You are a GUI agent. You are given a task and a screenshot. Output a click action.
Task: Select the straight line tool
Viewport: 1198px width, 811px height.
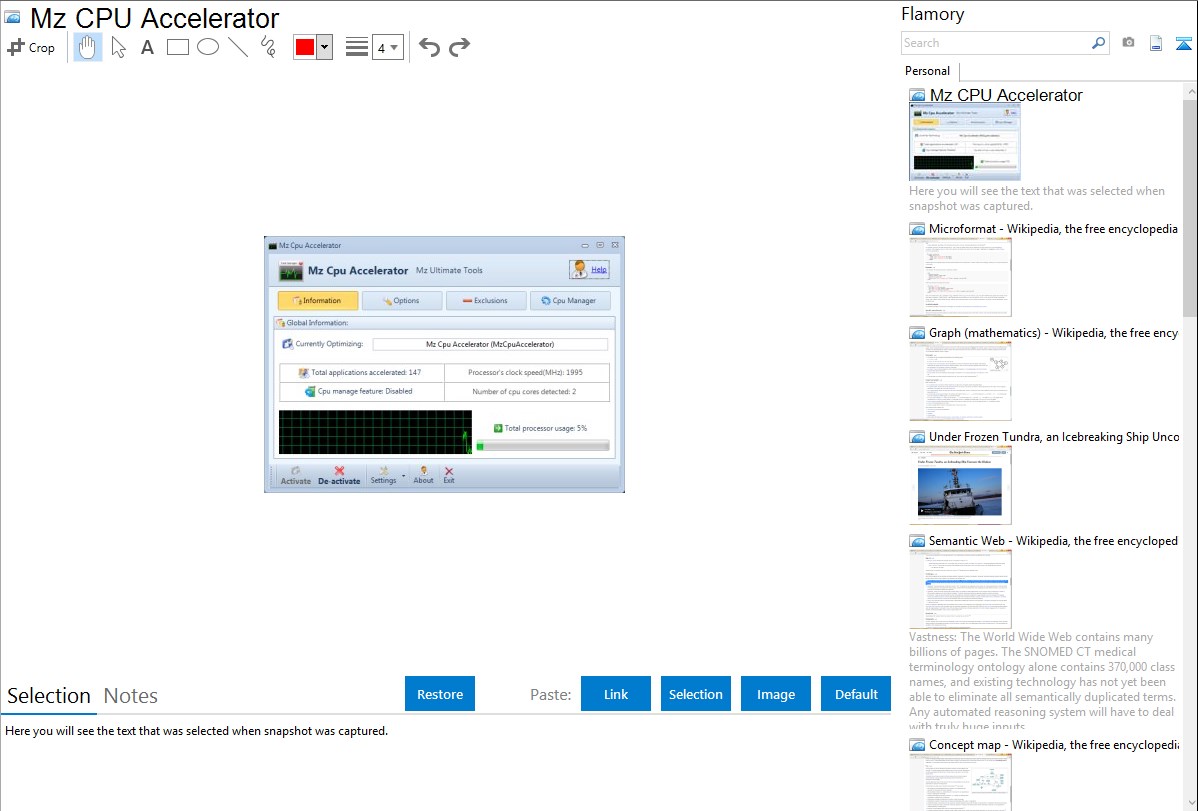[x=238, y=47]
